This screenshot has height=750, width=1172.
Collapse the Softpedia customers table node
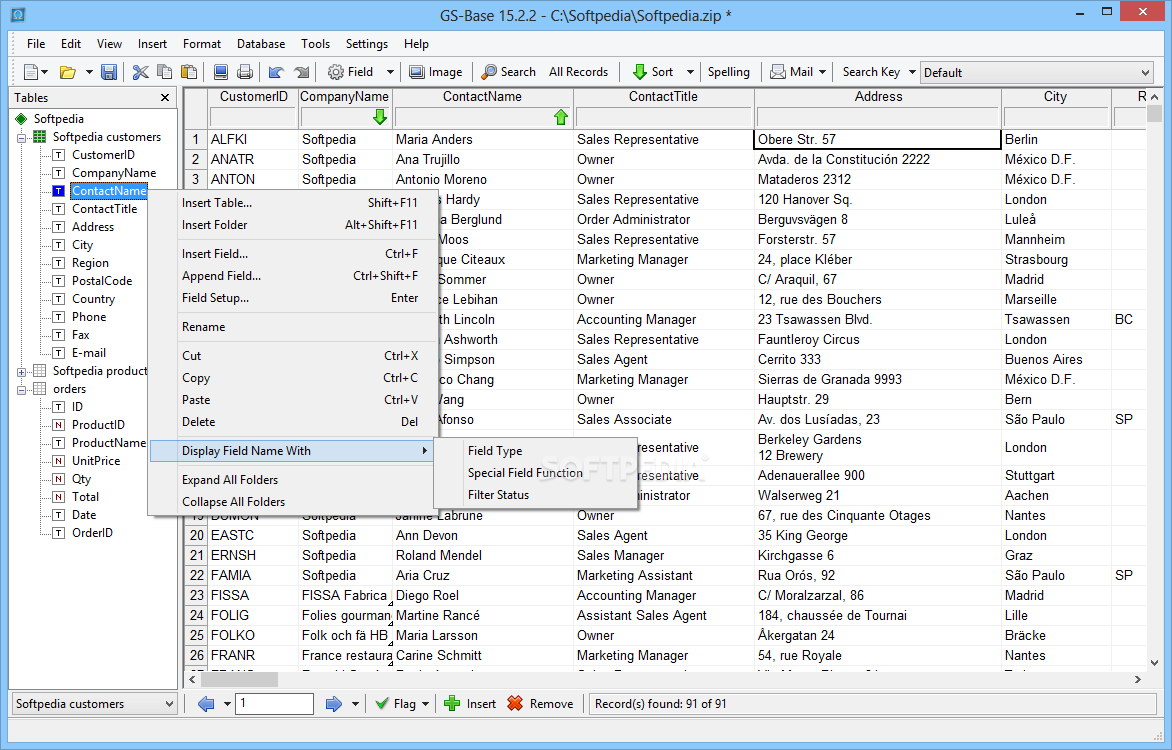point(22,137)
